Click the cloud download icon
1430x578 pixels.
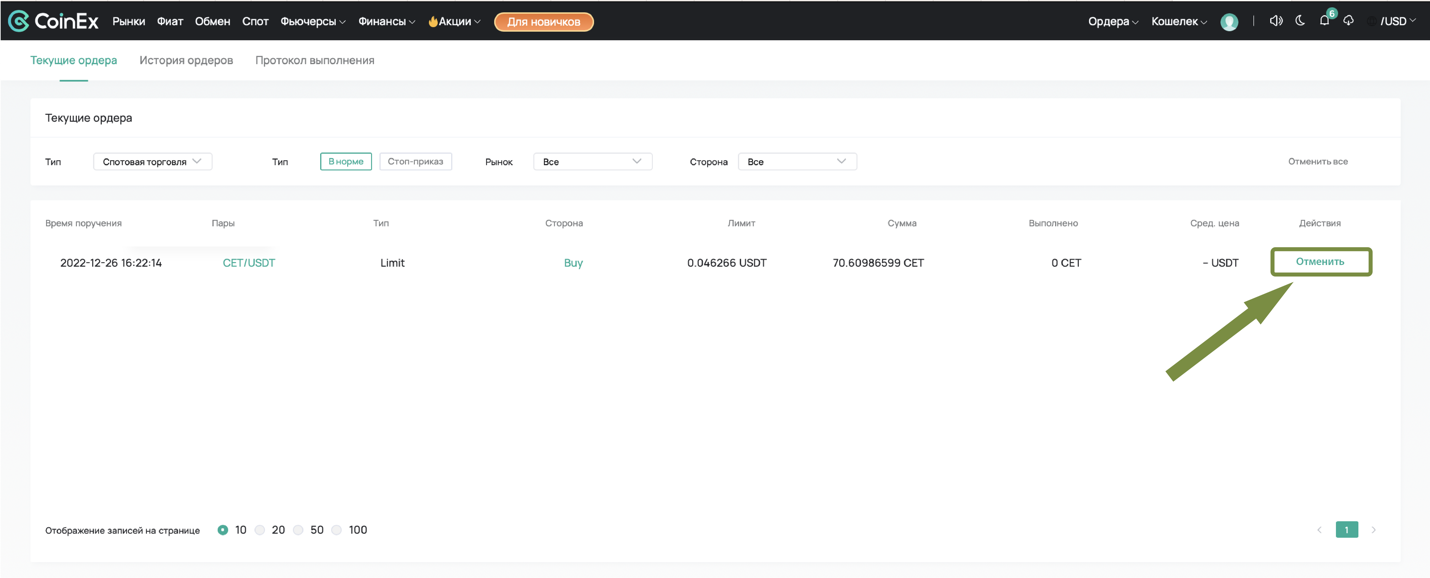pyautogui.click(x=1348, y=21)
